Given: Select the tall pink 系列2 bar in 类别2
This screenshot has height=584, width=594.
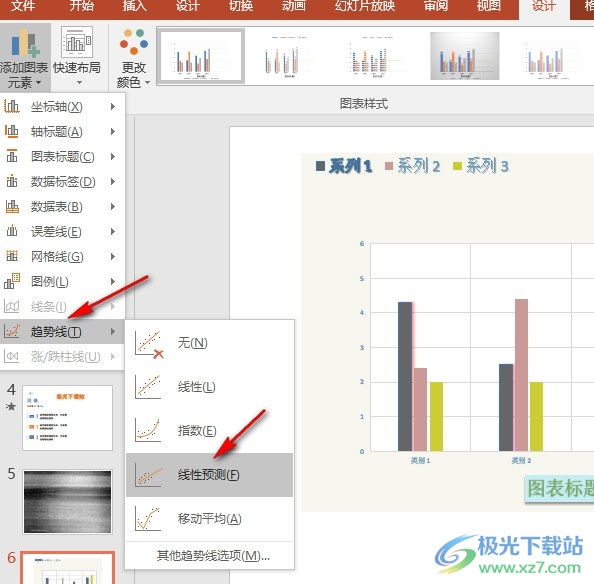Looking at the screenshot, I should pos(521,375).
